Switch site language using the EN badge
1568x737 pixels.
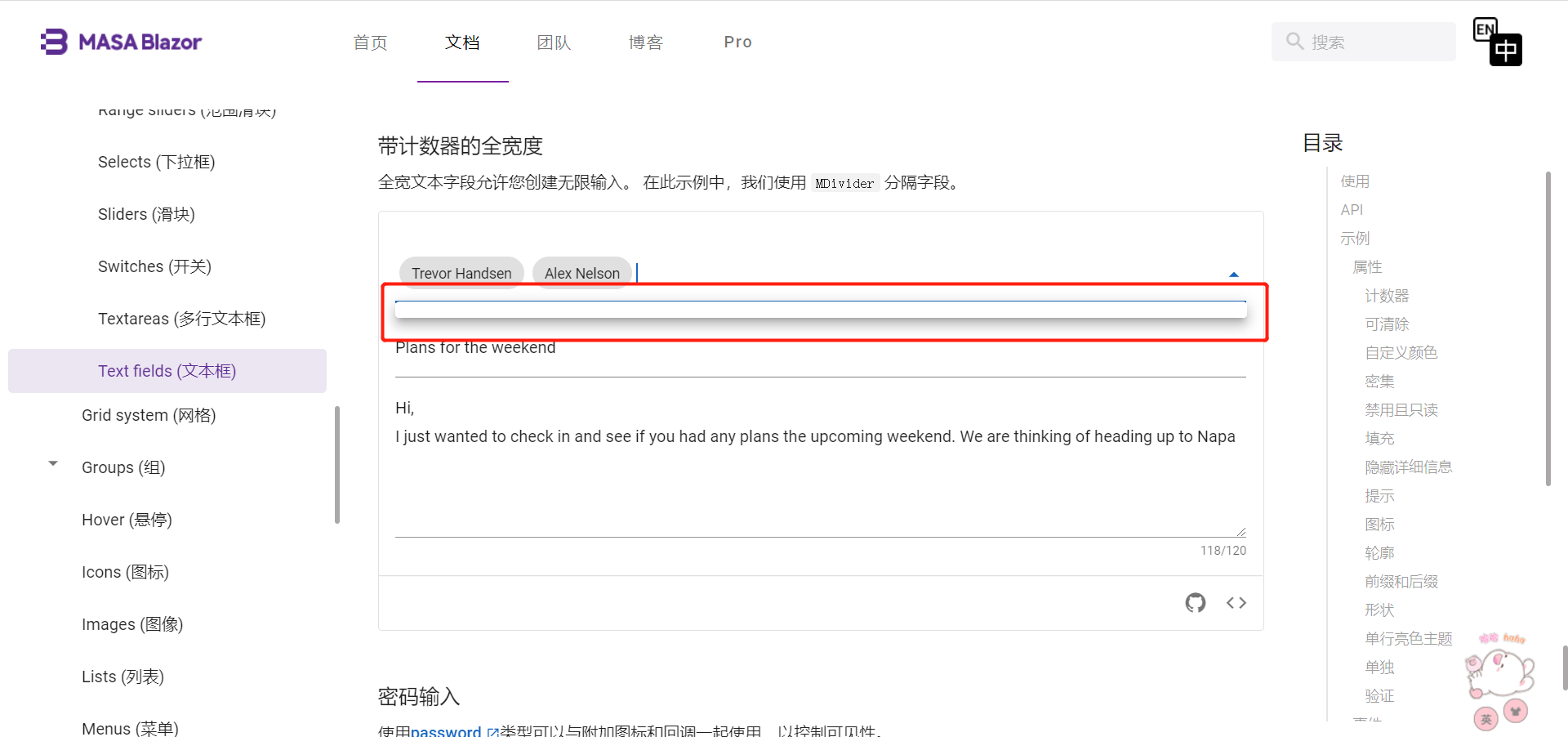pos(1485,28)
